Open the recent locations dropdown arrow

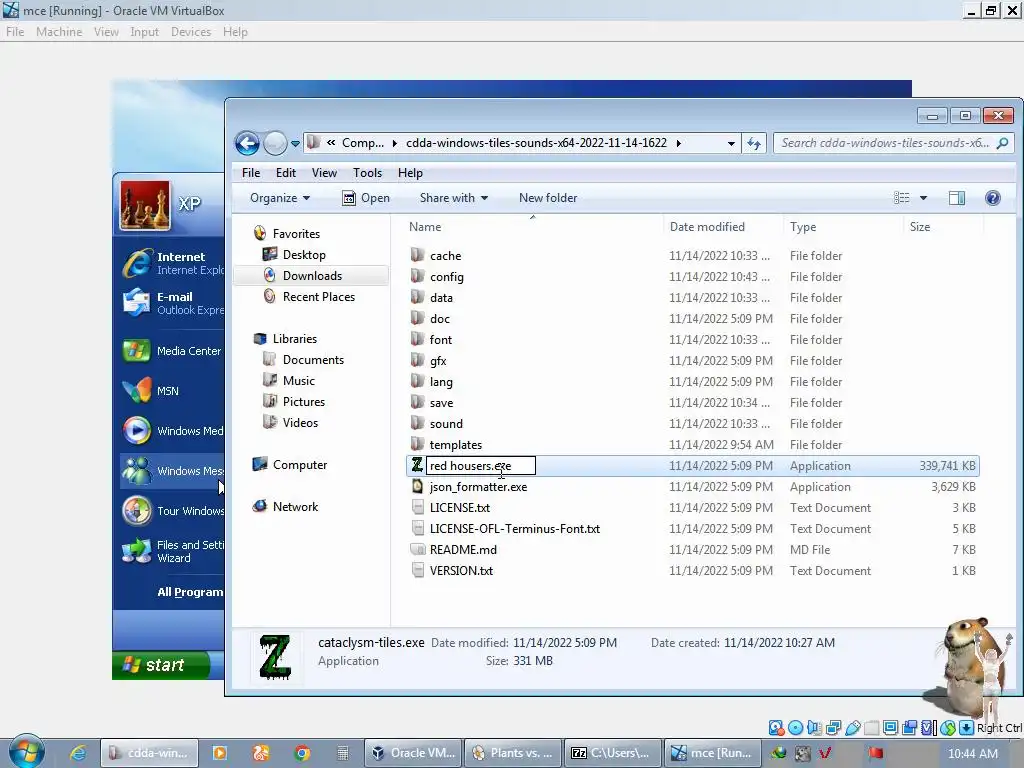(295, 144)
